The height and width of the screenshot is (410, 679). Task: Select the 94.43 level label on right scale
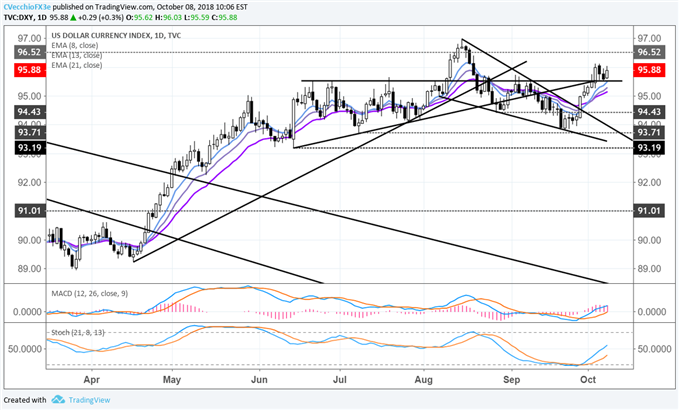[x=649, y=112]
